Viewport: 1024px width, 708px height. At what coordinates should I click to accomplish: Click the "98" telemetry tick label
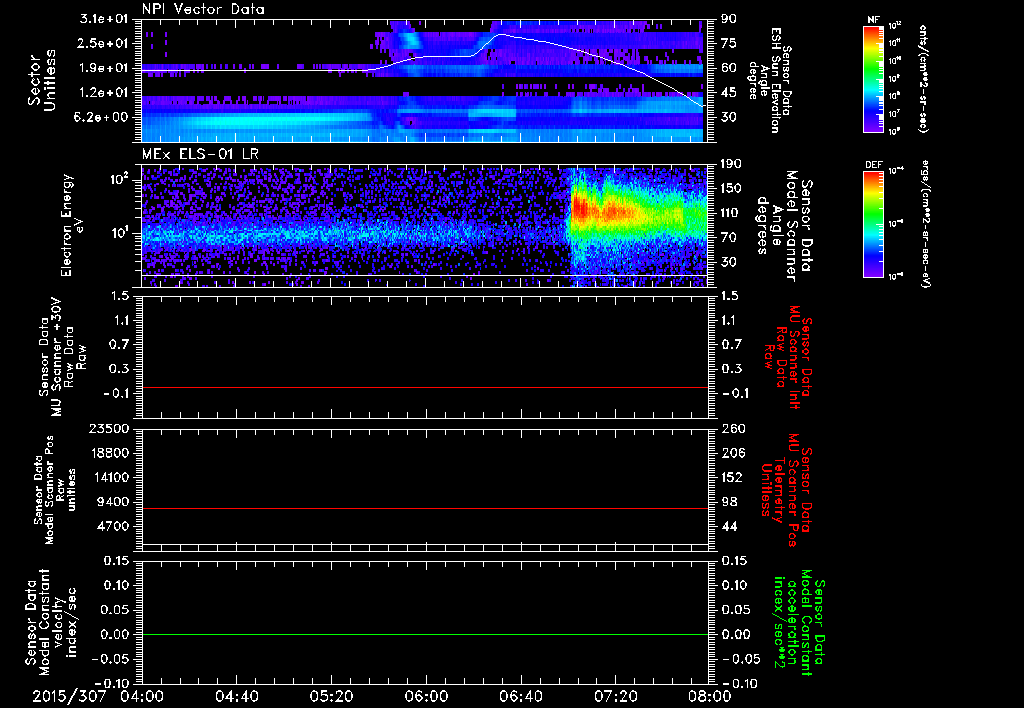click(729, 502)
